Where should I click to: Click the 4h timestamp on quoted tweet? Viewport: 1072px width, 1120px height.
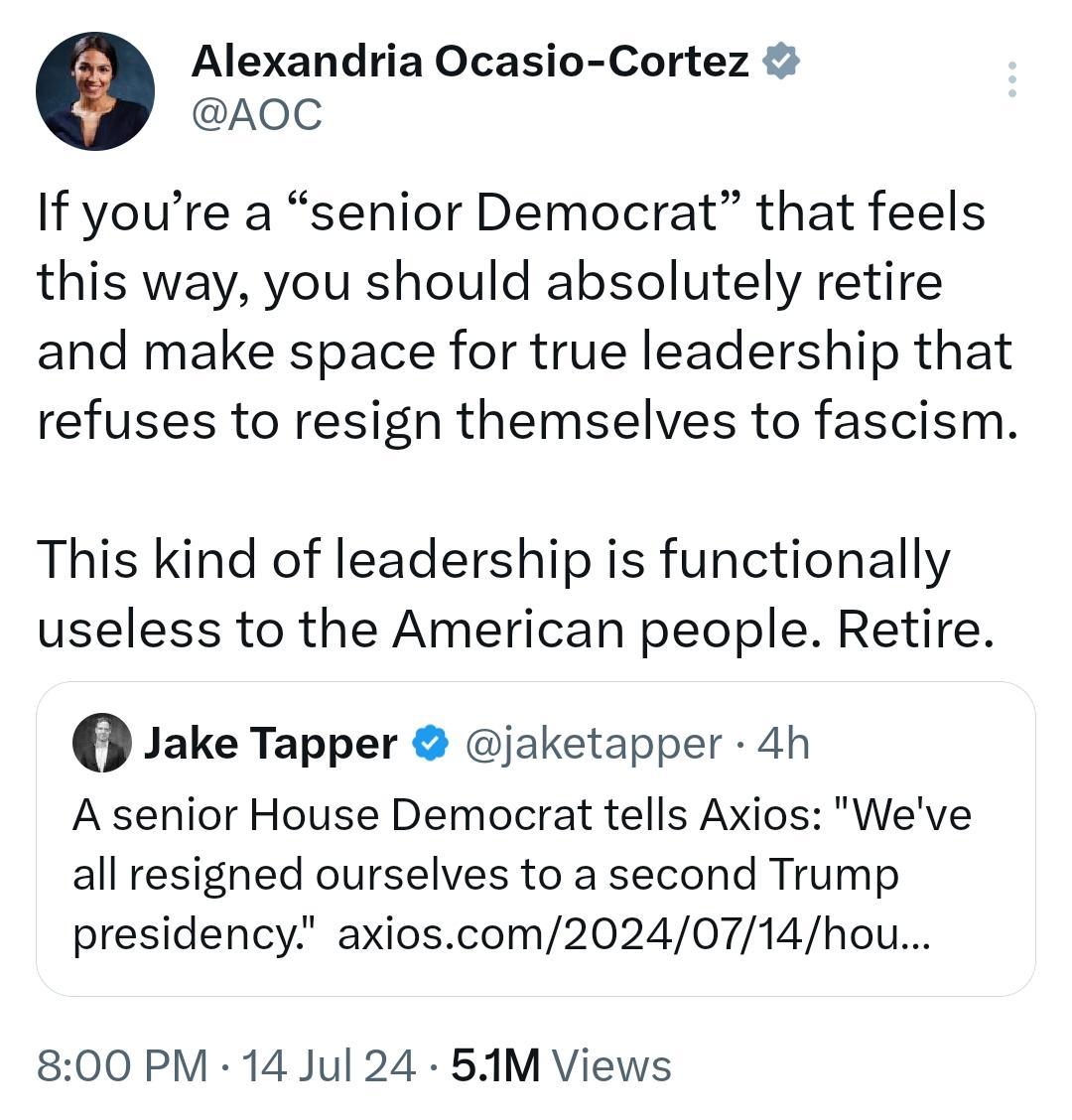pyautogui.click(x=783, y=743)
